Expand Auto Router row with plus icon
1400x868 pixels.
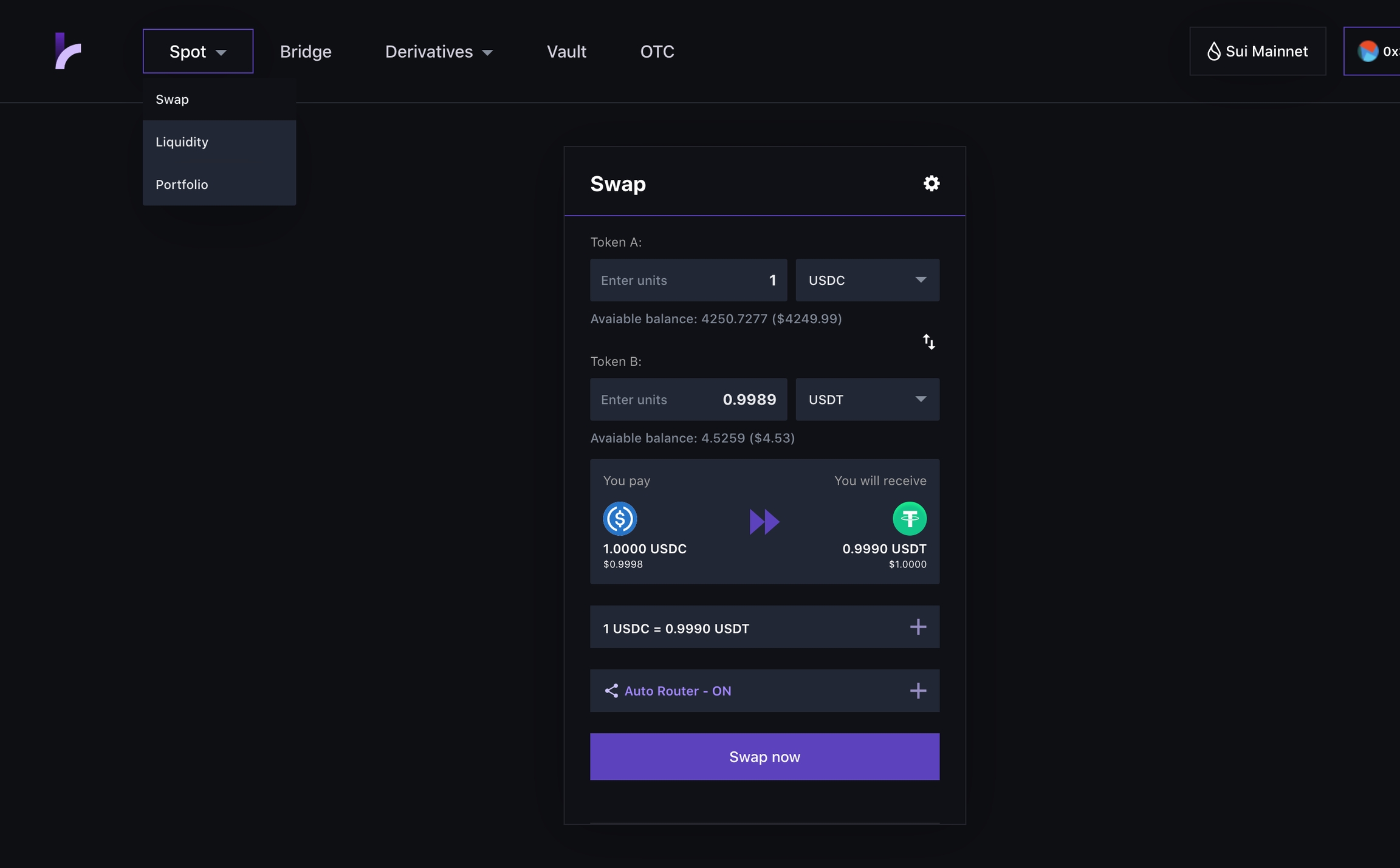tap(918, 691)
